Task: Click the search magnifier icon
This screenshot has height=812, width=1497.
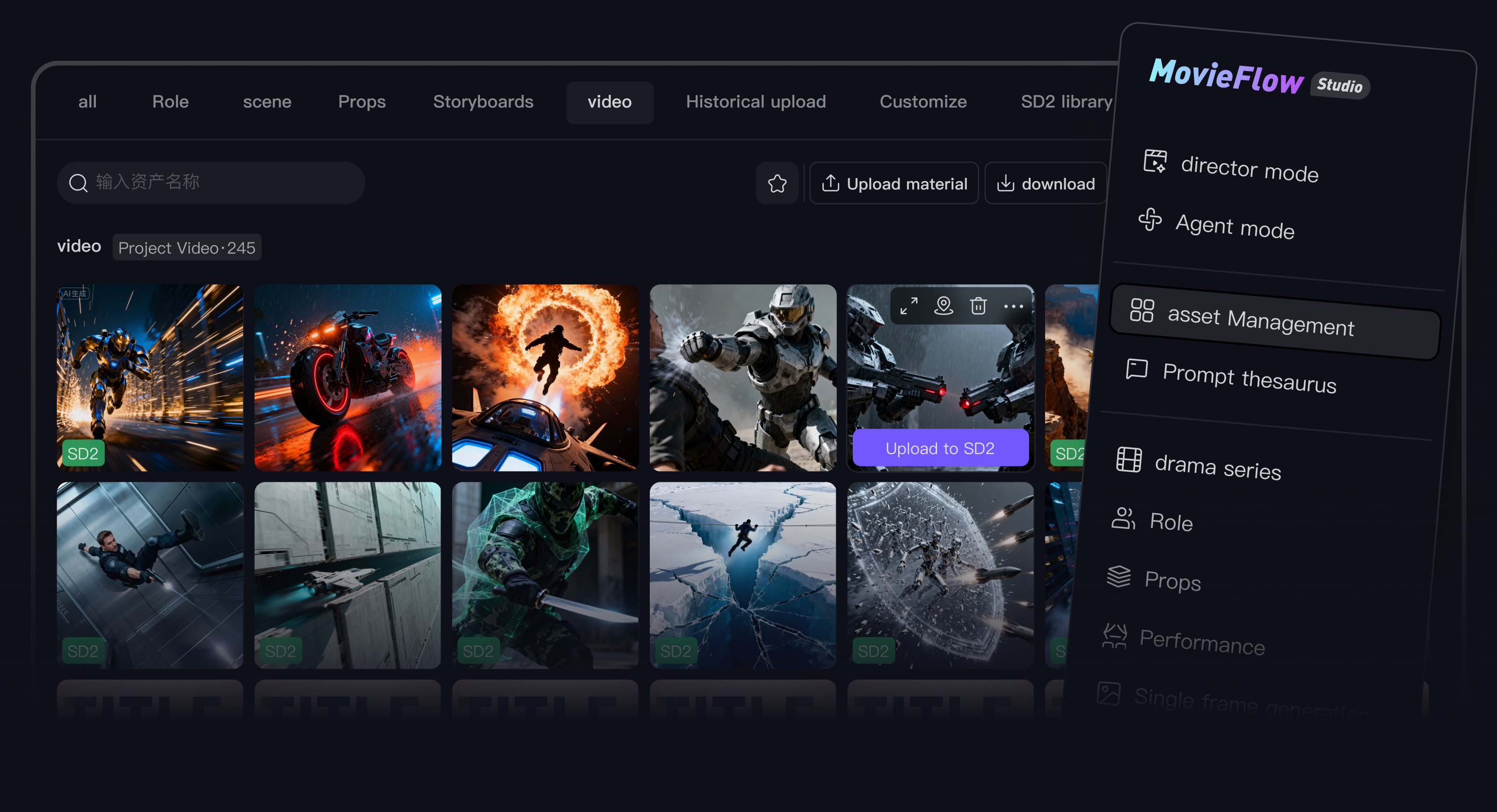Action: pyautogui.click(x=79, y=183)
